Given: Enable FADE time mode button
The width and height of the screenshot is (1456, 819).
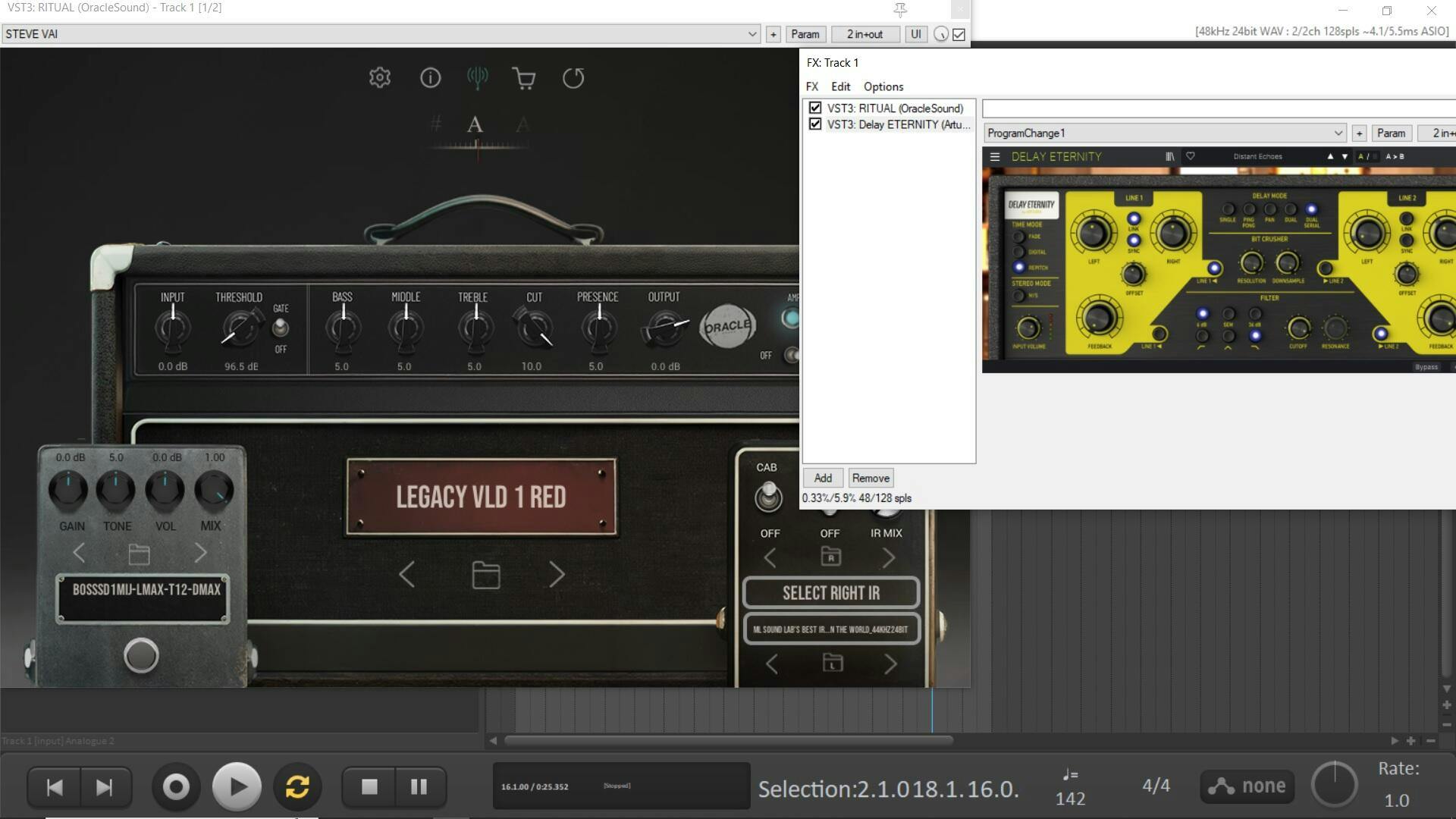Looking at the screenshot, I should [1018, 237].
